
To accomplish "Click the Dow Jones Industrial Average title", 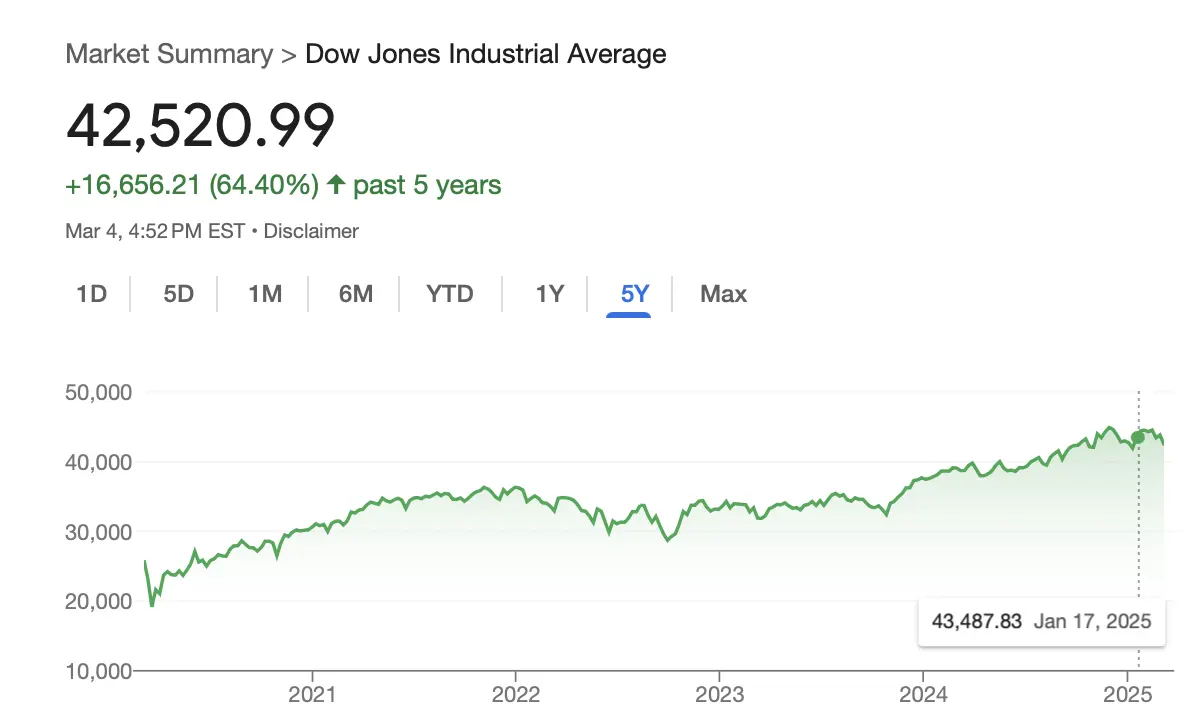I will 485,54.
